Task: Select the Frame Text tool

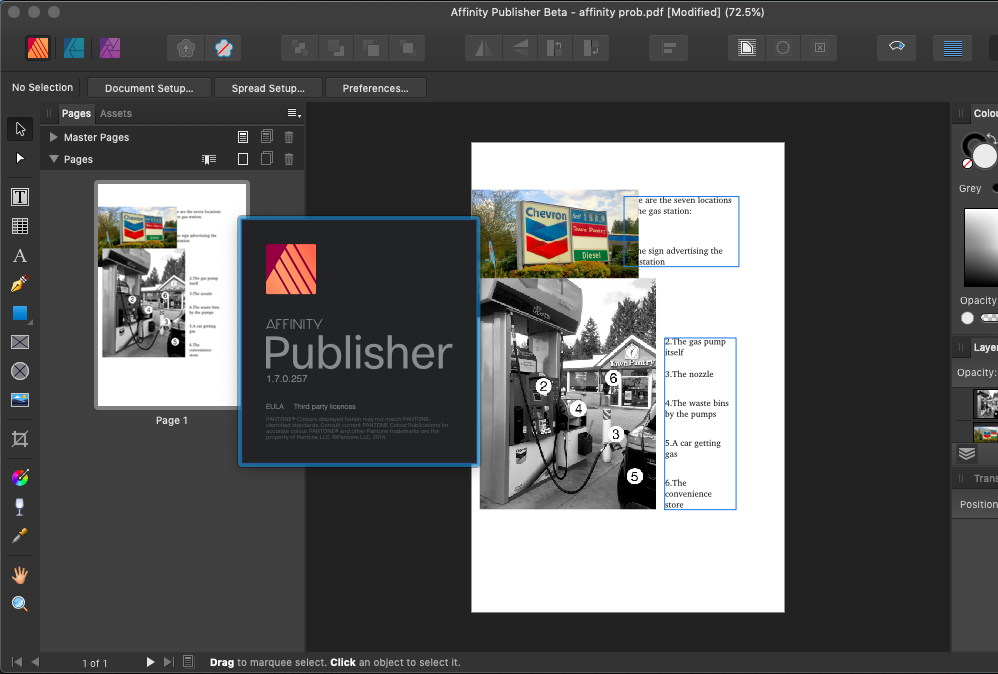Action: 20,197
